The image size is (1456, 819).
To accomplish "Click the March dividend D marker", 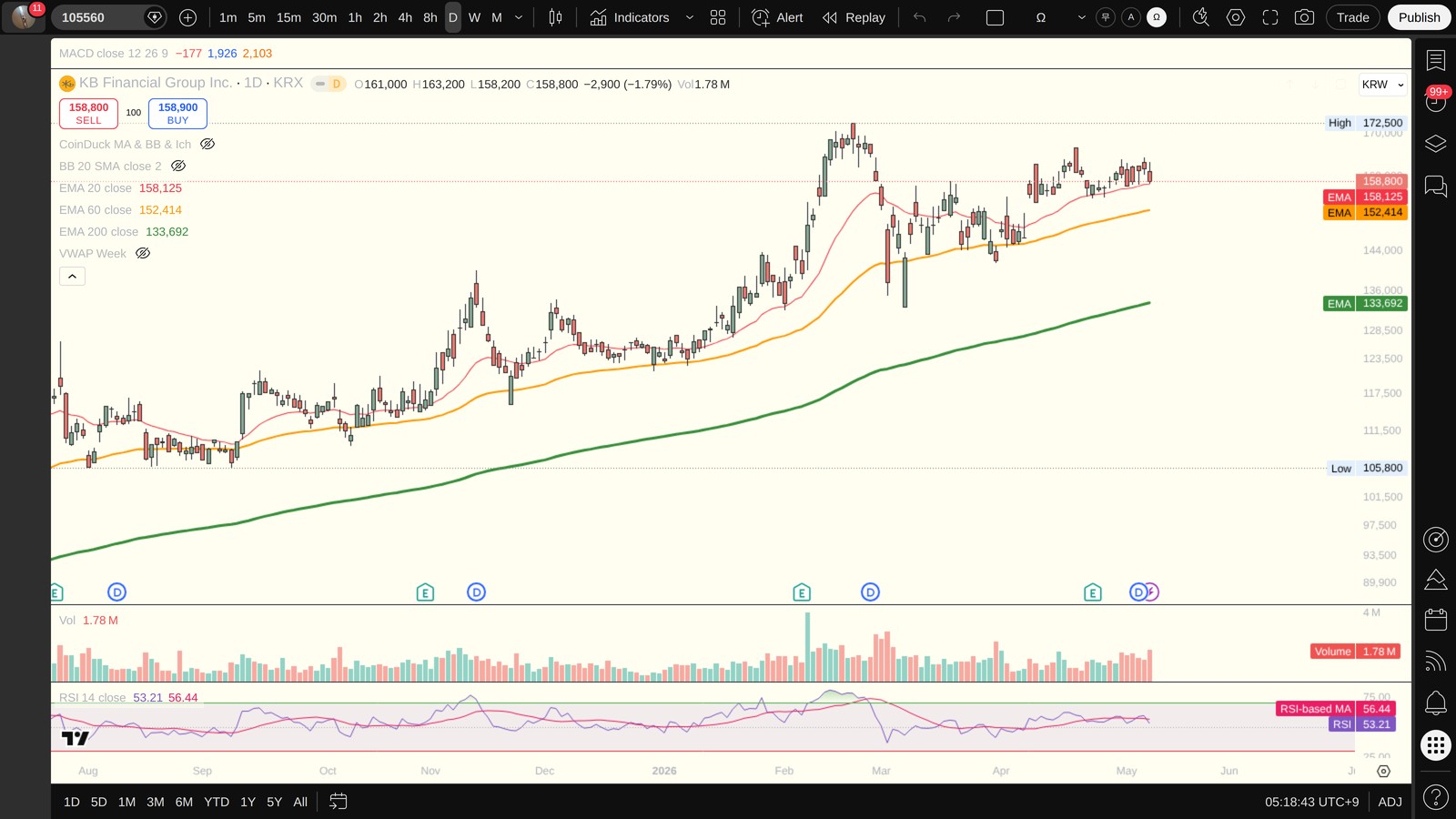I will pyautogui.click(x=870, y=592).
